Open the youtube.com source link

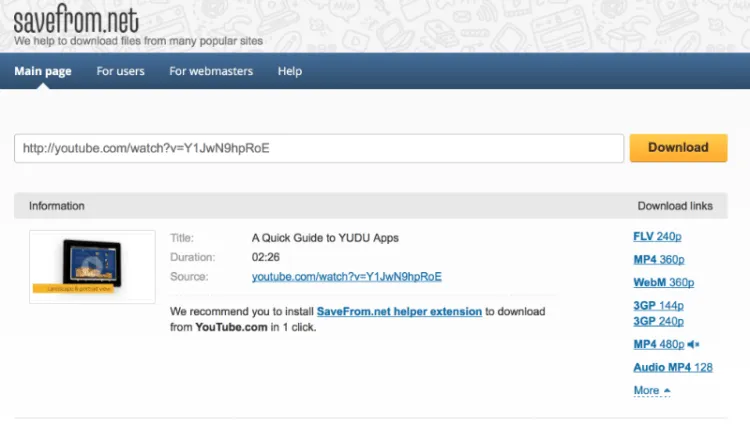[347, 276]
